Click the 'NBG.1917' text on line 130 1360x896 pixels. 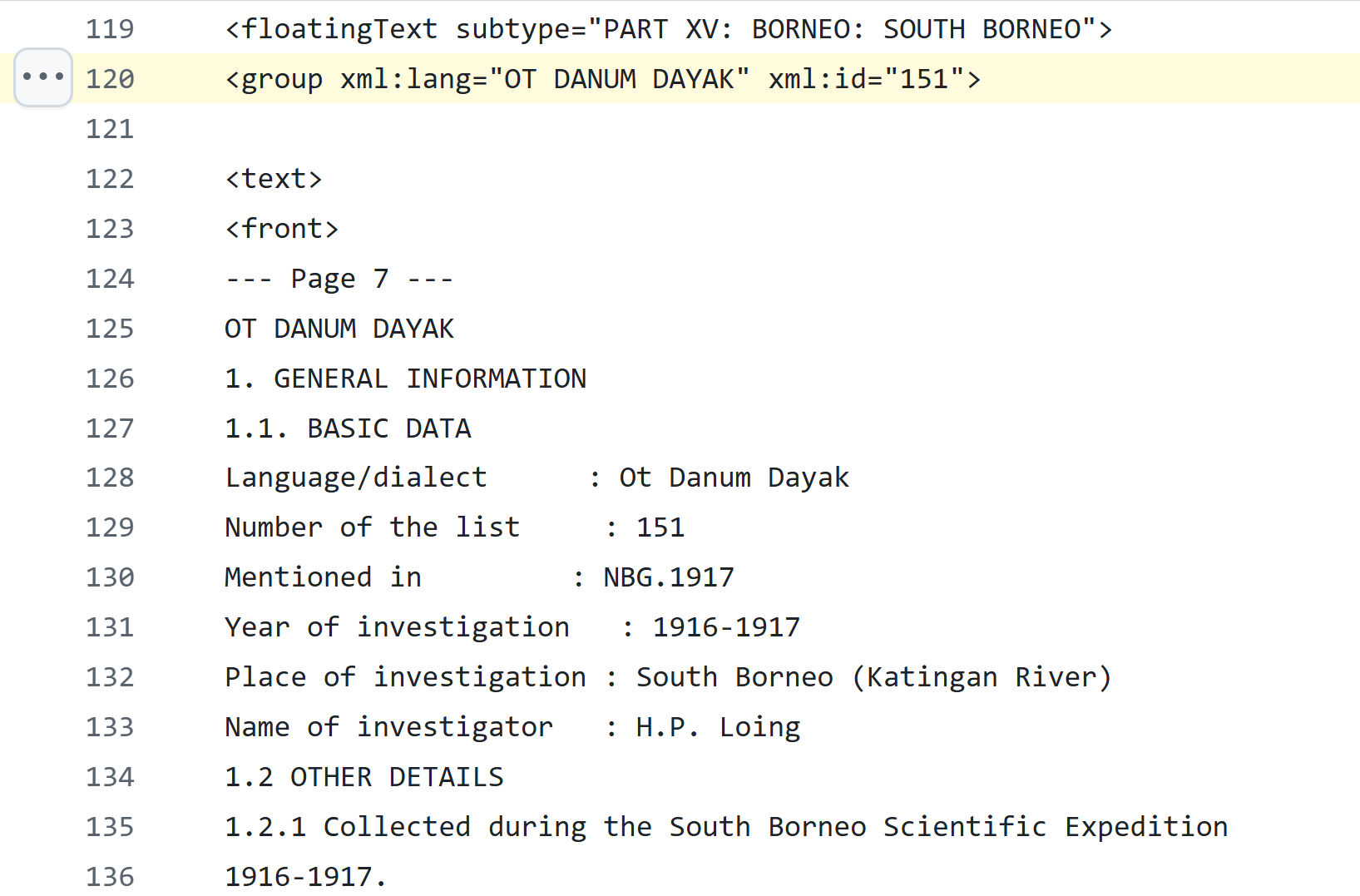(x=669, y=577)
